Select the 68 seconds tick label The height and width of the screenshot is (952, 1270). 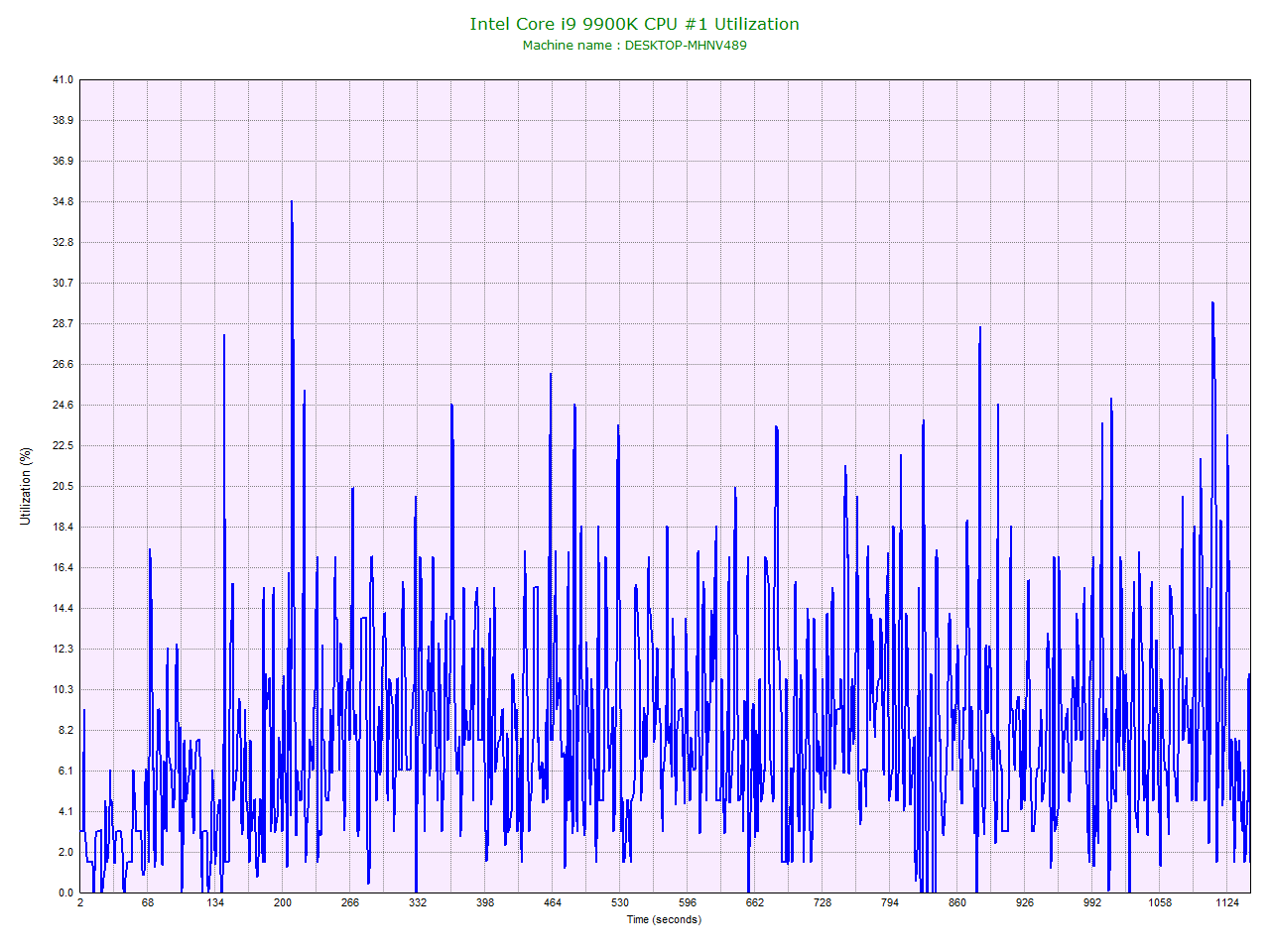[148, 902]
